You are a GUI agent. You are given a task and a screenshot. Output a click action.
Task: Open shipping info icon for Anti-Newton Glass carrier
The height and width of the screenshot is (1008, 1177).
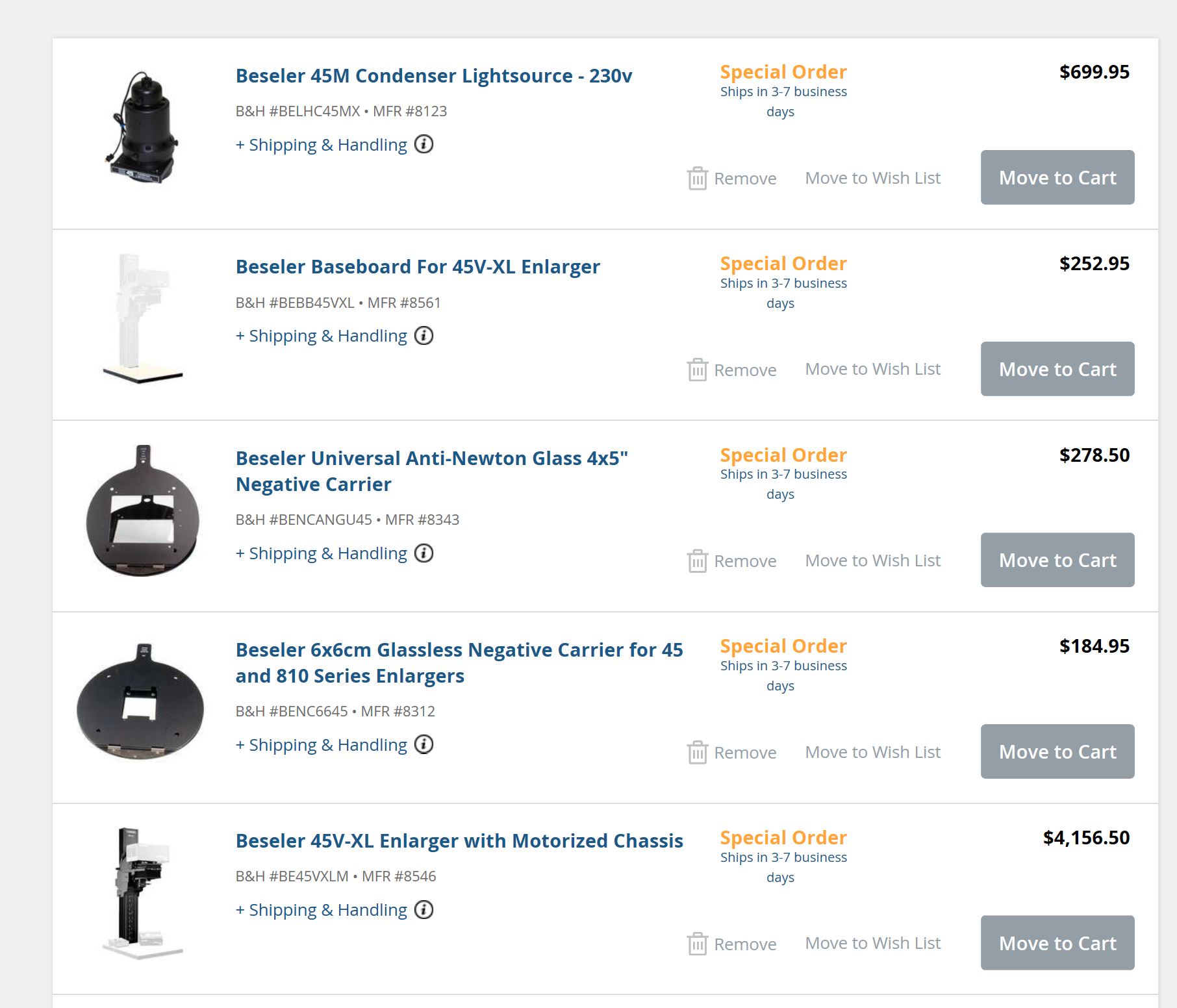tap(424, 553)
